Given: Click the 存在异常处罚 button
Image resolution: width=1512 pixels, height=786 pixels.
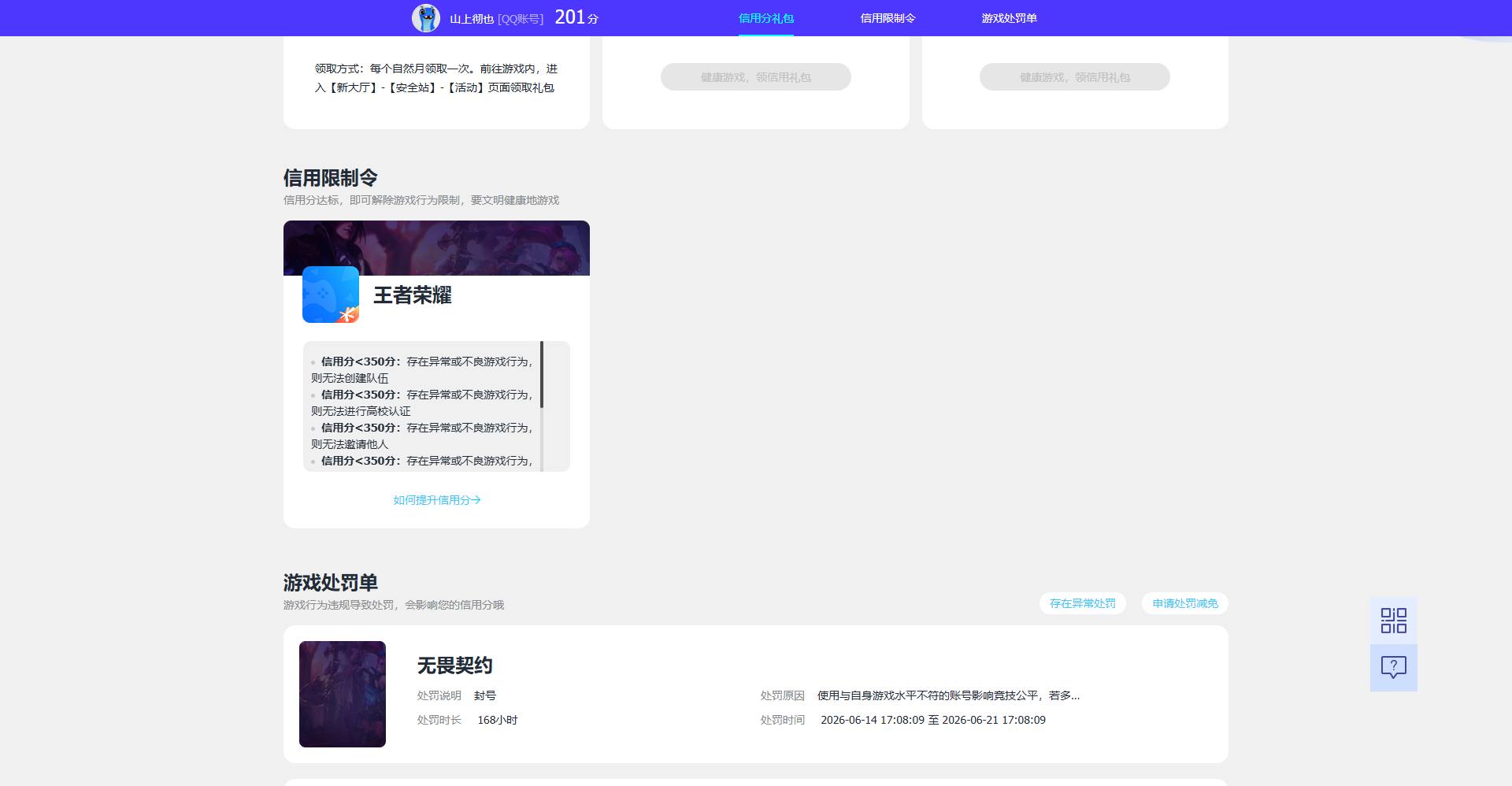Looking at the screenshot, I should (x=1083, y=603).
